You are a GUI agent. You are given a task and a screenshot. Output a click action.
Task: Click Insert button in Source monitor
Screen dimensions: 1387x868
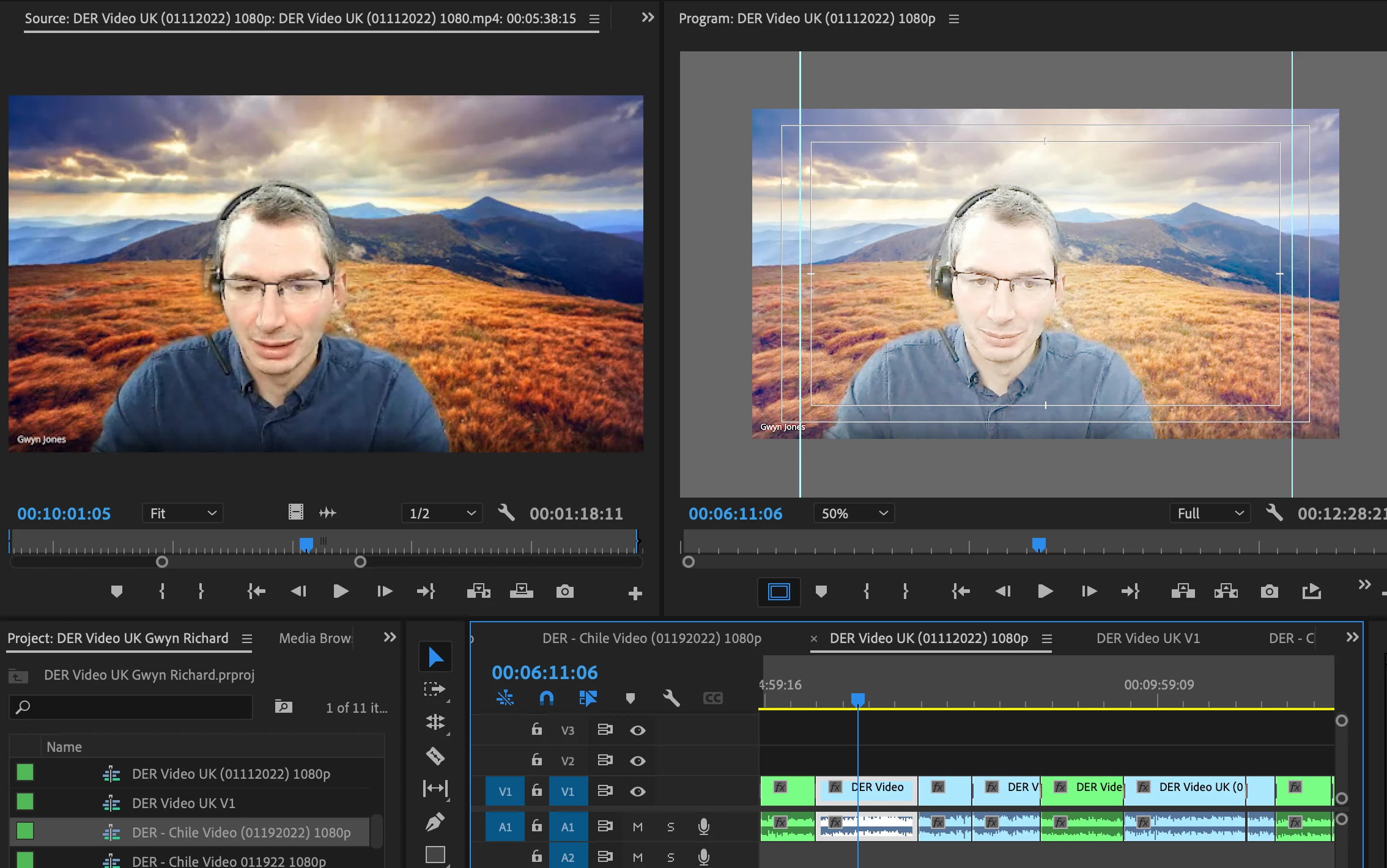pyautogui.click(x=478, y=592)
